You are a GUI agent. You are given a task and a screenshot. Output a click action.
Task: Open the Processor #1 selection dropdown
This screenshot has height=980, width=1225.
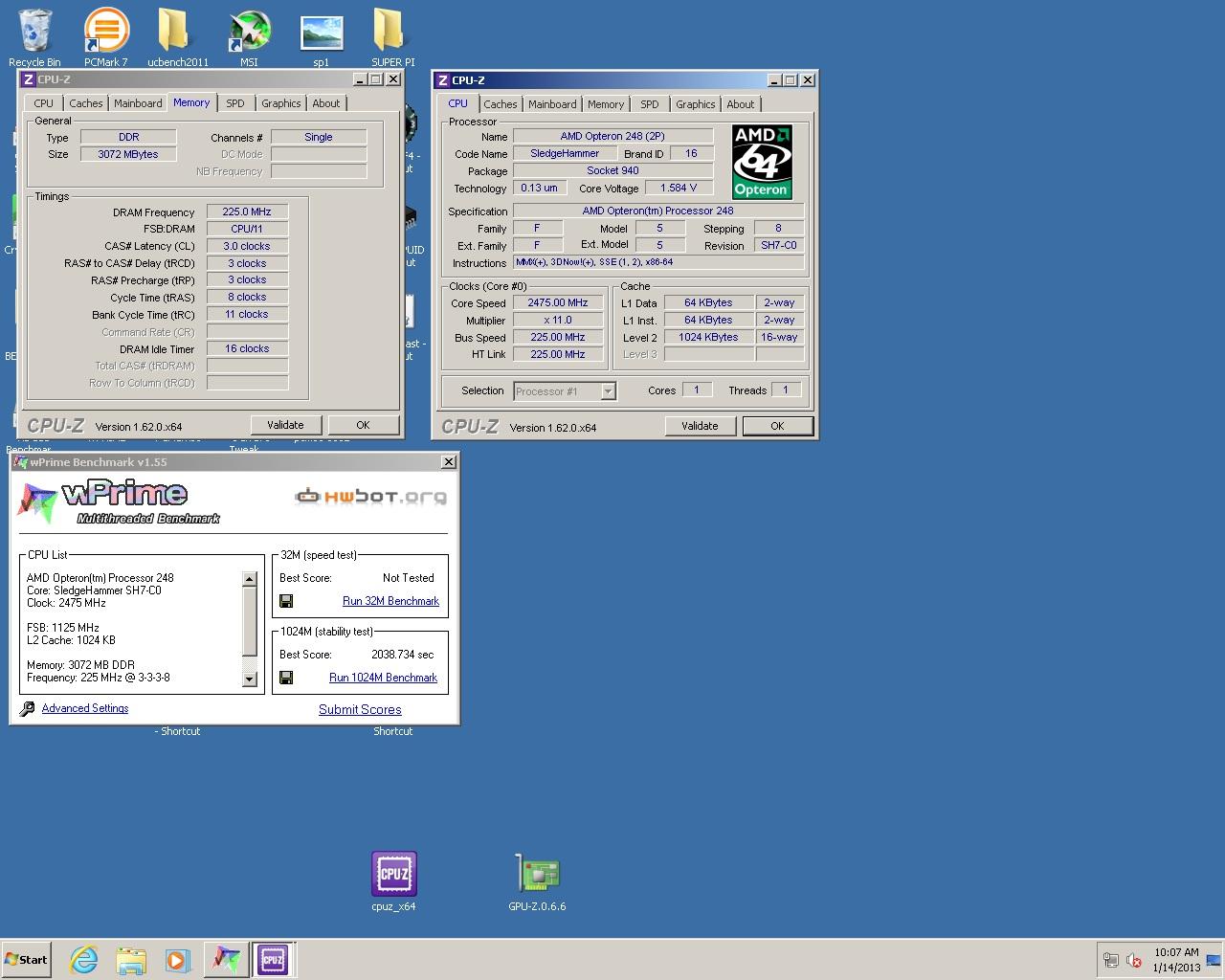[565, 391]
